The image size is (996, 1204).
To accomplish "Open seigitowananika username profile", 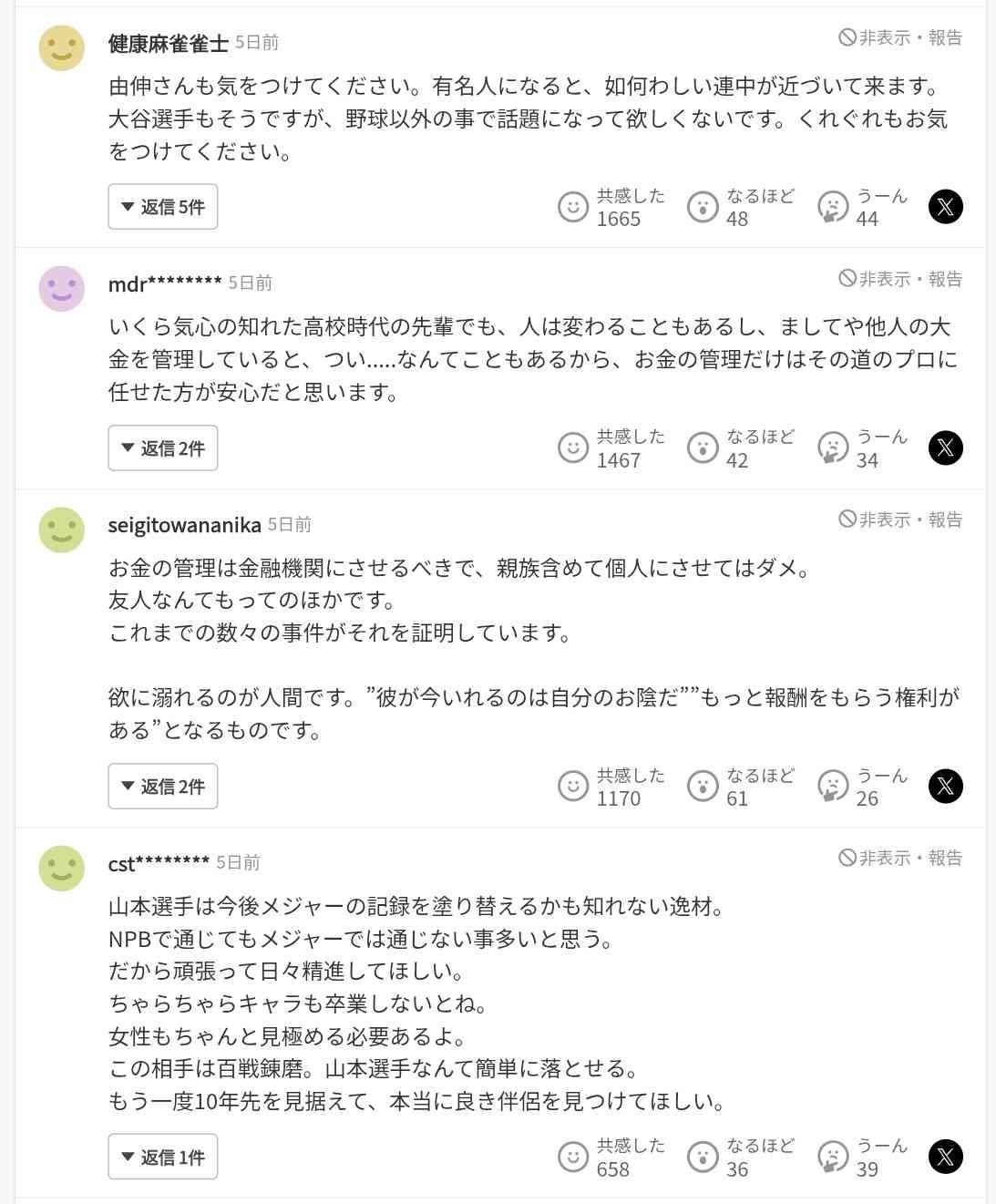I will pyautogui.click(x=184, y=525).
